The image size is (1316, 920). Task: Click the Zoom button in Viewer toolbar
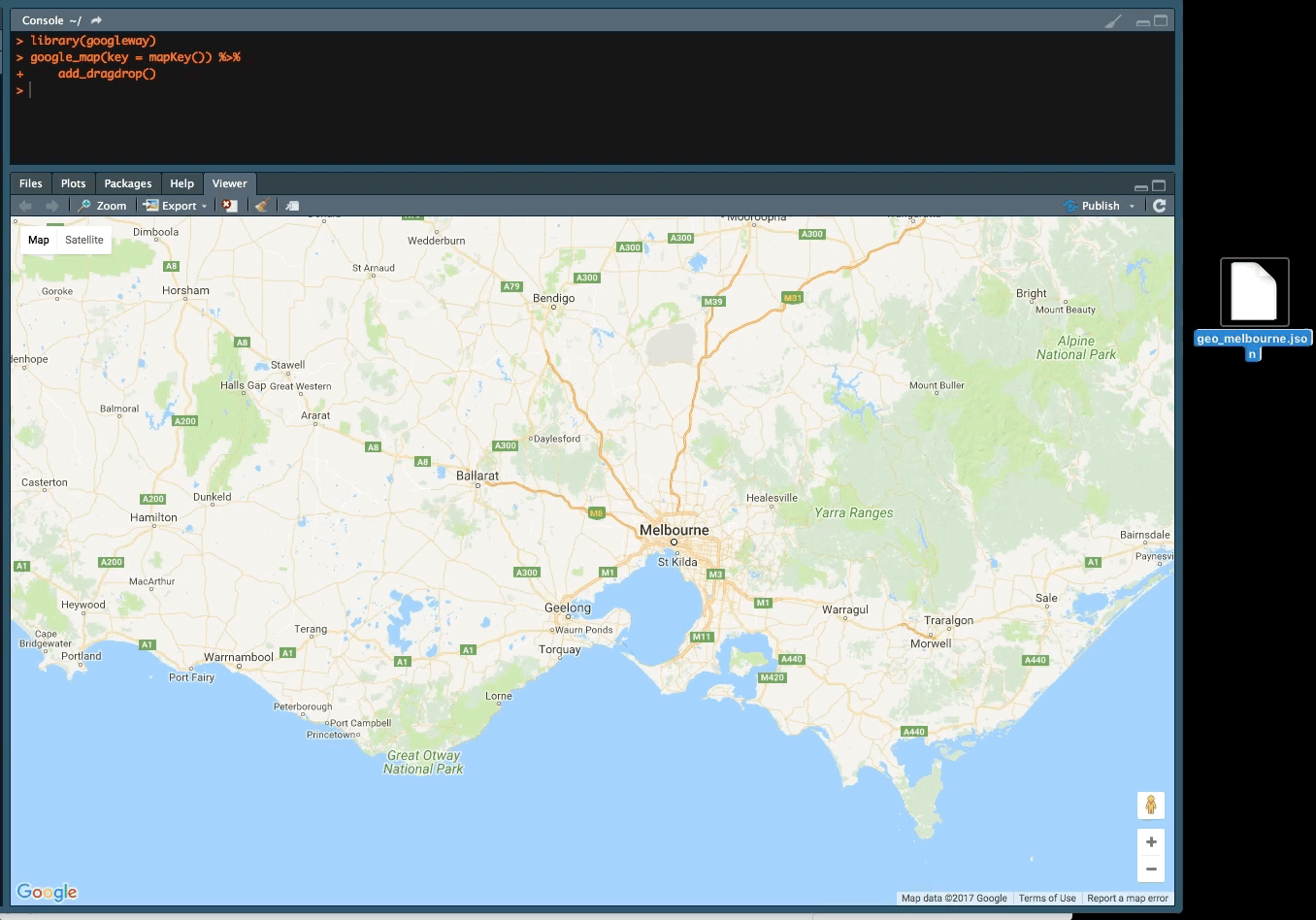tap(103, 206)
